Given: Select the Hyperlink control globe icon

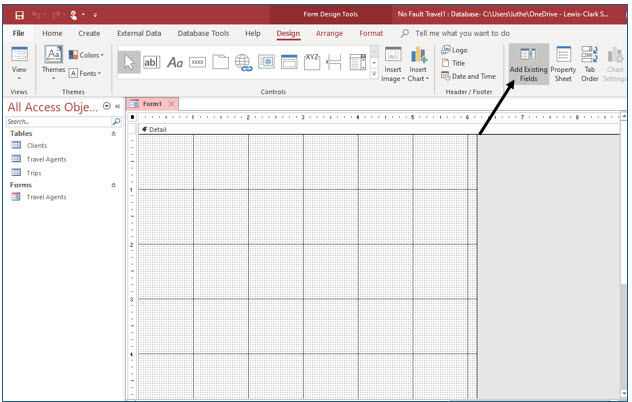Looking at the screenshot, I should click(x=243, y=63).
